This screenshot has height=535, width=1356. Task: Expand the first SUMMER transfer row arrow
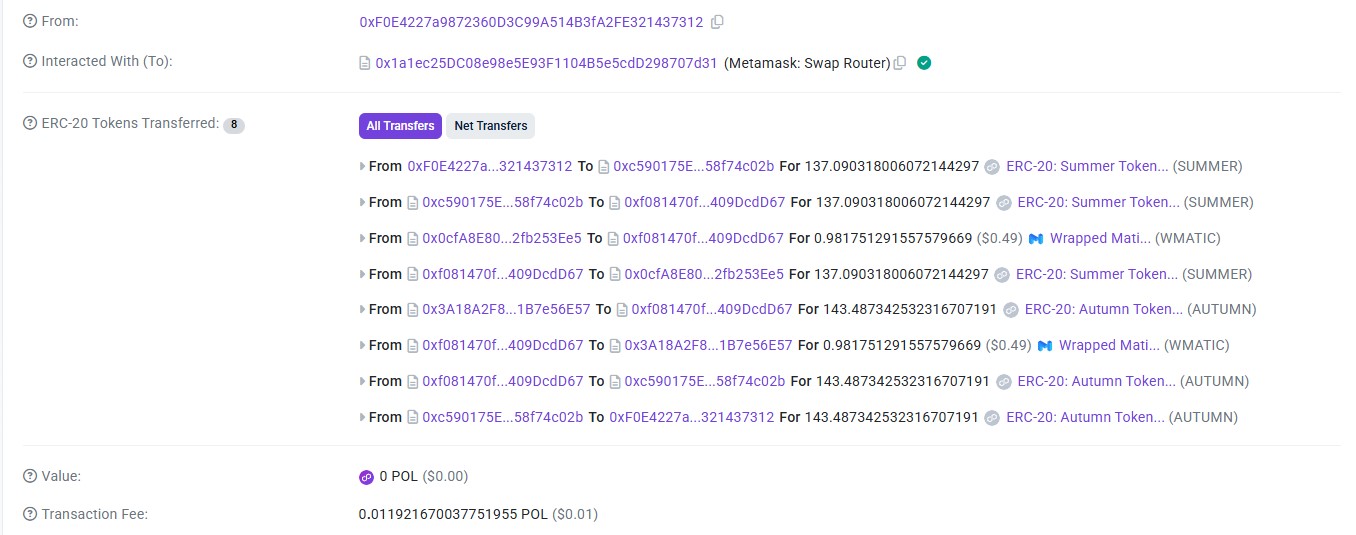pyautogui.click(x=362, y=167)
